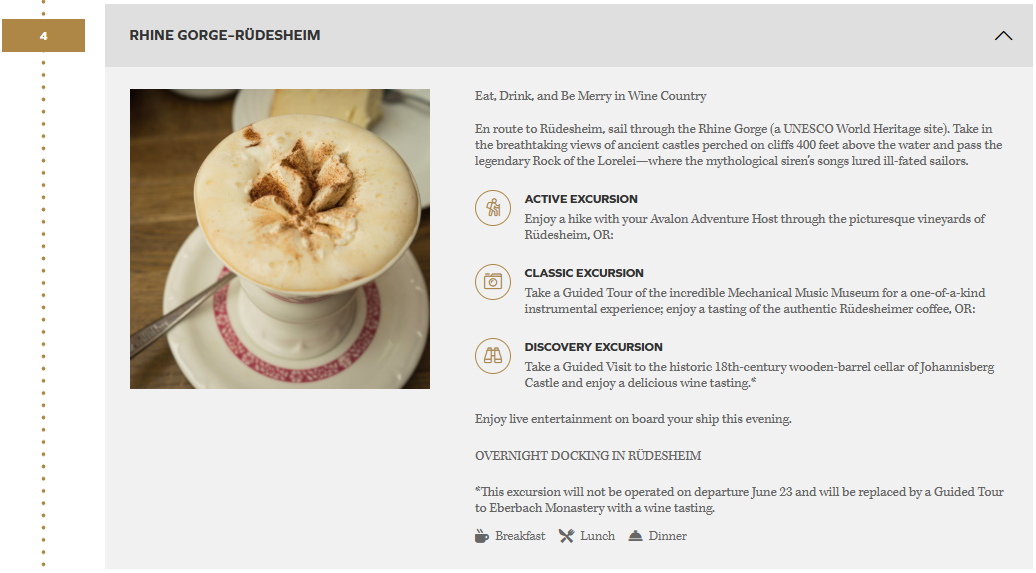The height and width of the screenshot is (573, 1036).
Task: Open the Rüdesheimer coffee photo
Action: pos(279,239)
